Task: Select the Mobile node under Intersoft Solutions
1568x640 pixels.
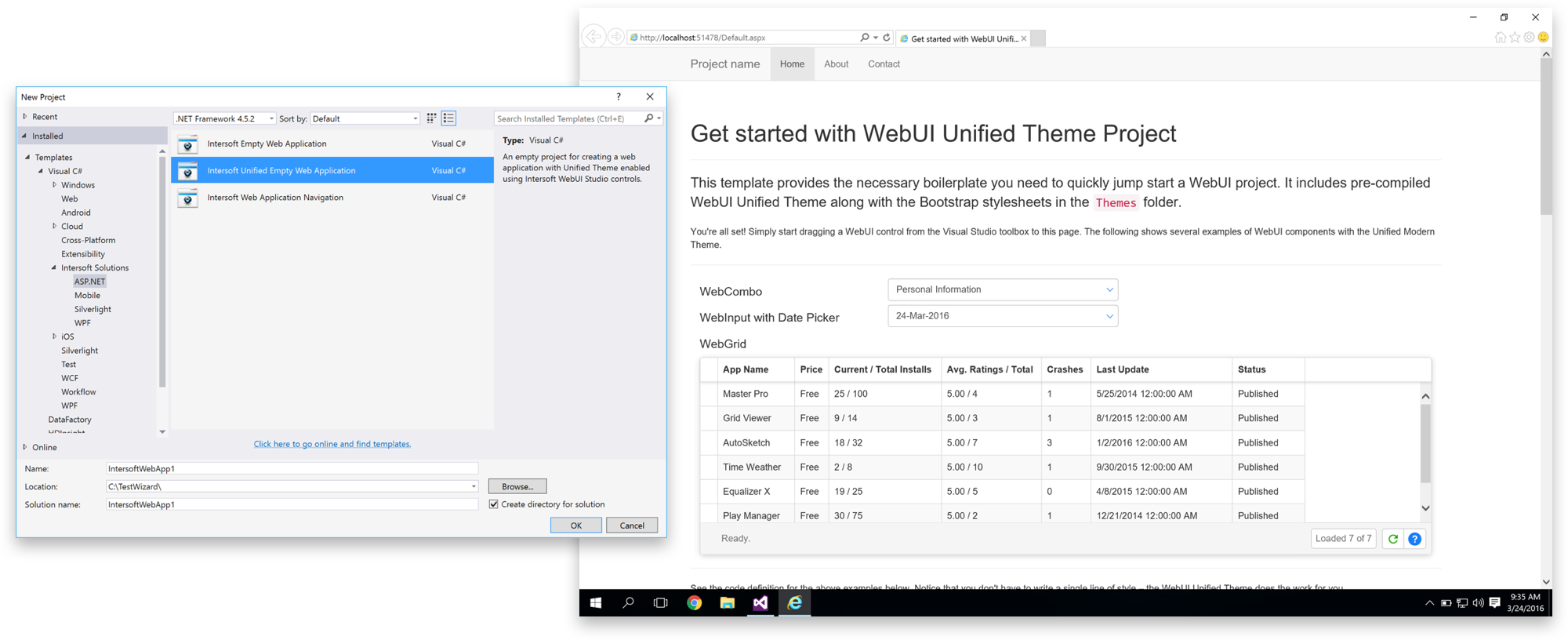Action: [87, 296]
